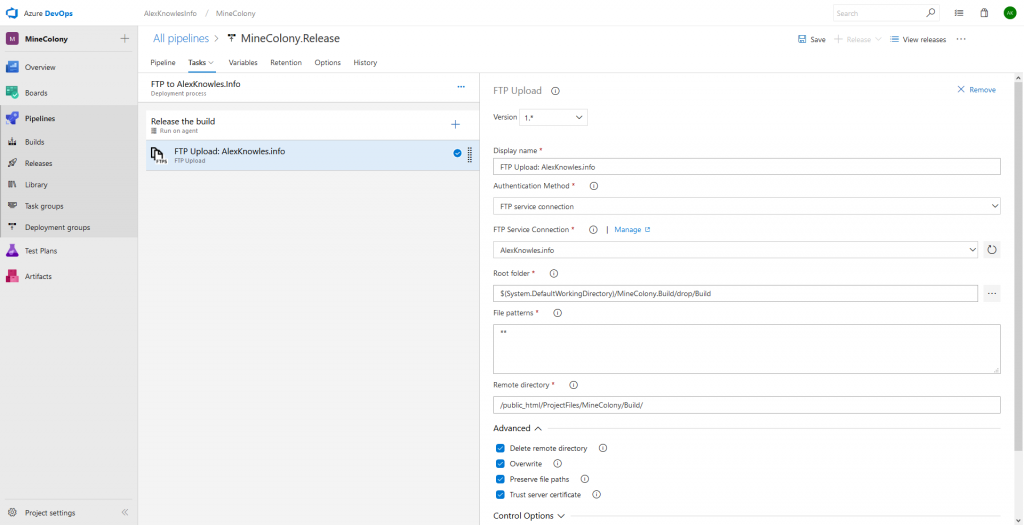Click the Remote directory input field
This screenshot has width=1024, height=525.
point(746,405)
